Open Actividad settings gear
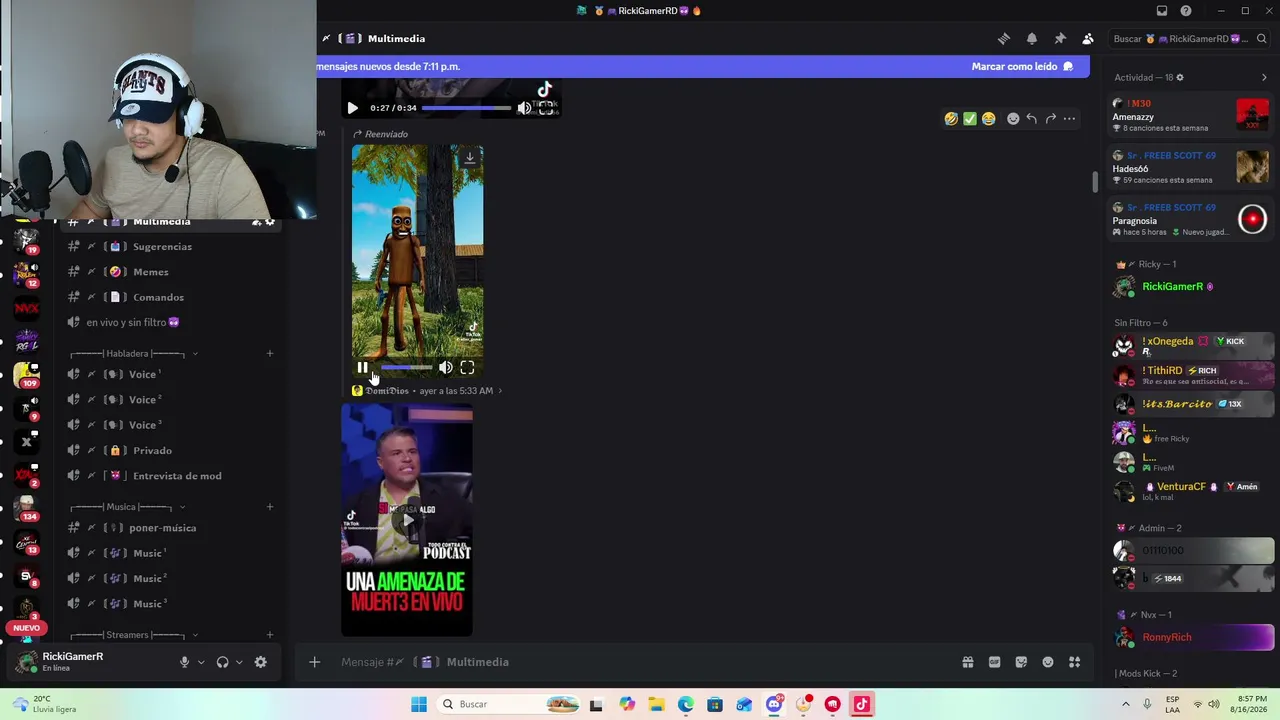This screenshot has width=1280, height=720. (1180, 78)
